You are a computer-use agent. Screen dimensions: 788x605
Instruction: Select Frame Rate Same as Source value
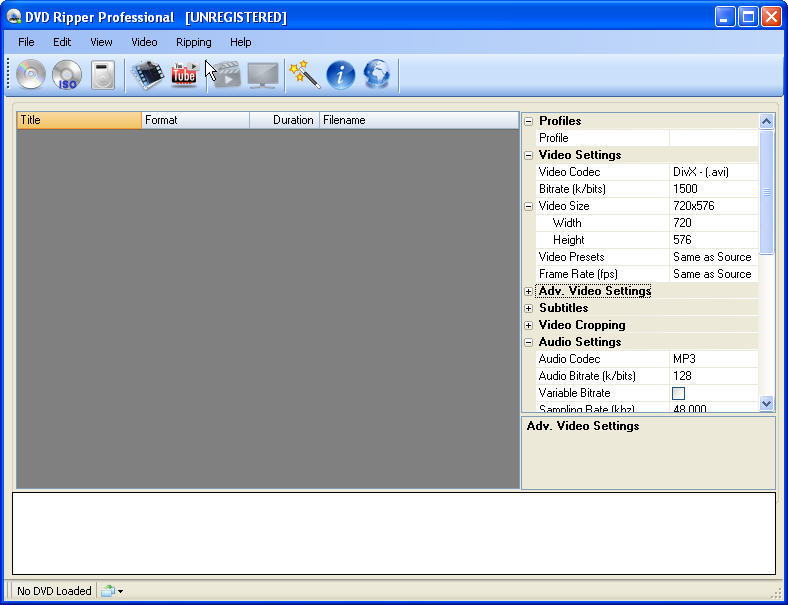pos(714,274)
